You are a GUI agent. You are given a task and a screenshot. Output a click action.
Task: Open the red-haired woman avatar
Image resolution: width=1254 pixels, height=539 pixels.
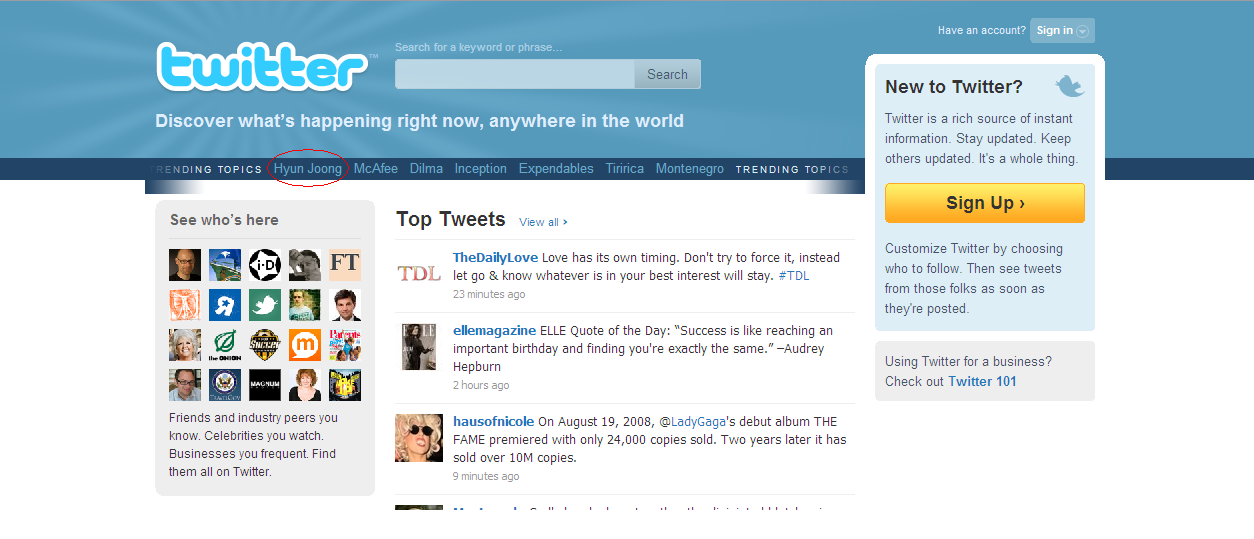click(305, 385)
